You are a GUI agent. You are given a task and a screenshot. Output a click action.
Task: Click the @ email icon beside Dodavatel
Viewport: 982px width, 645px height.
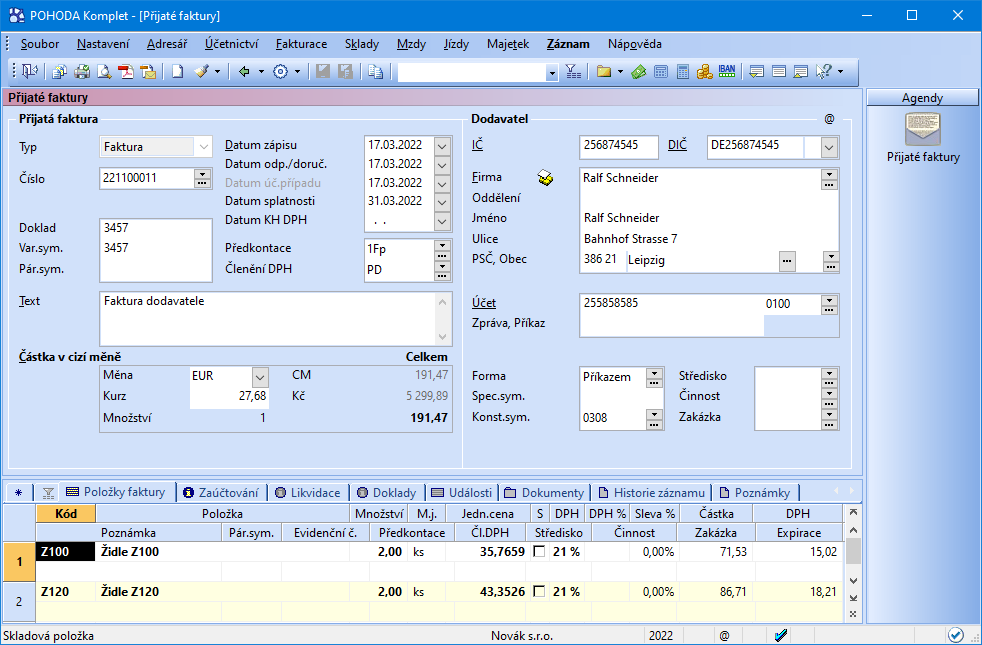829,118
